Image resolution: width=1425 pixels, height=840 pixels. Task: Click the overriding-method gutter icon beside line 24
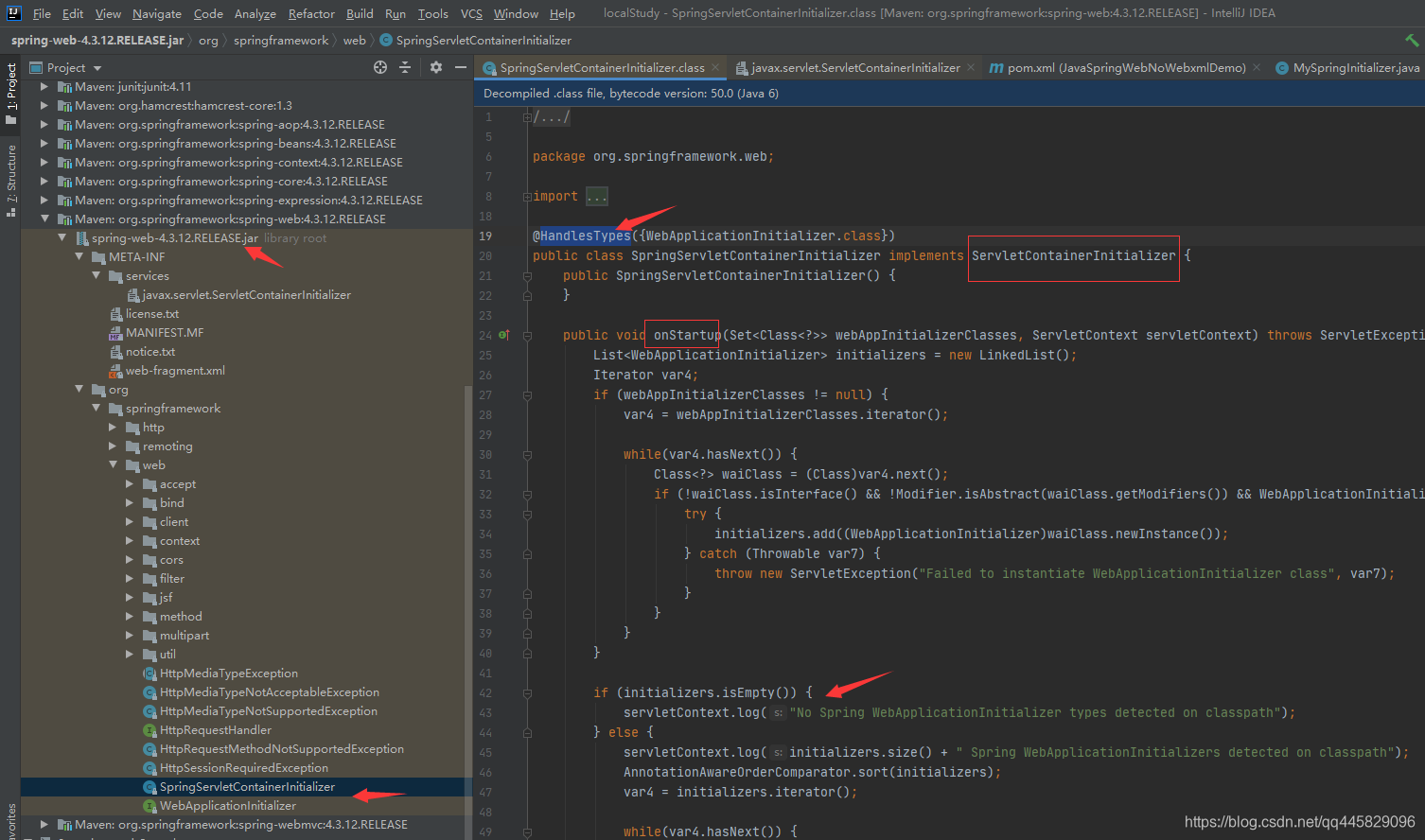[502, 335]
